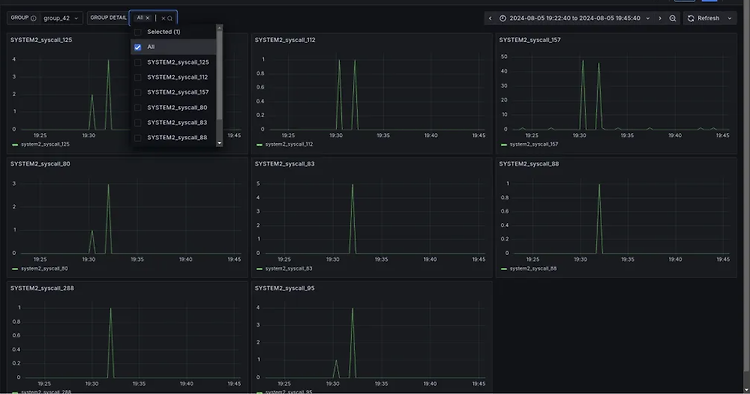The image size is (750, 394).
Task: Toggle system2_syscall_125 legend series label
Action: pyautogui.click(x=45, y=144)
